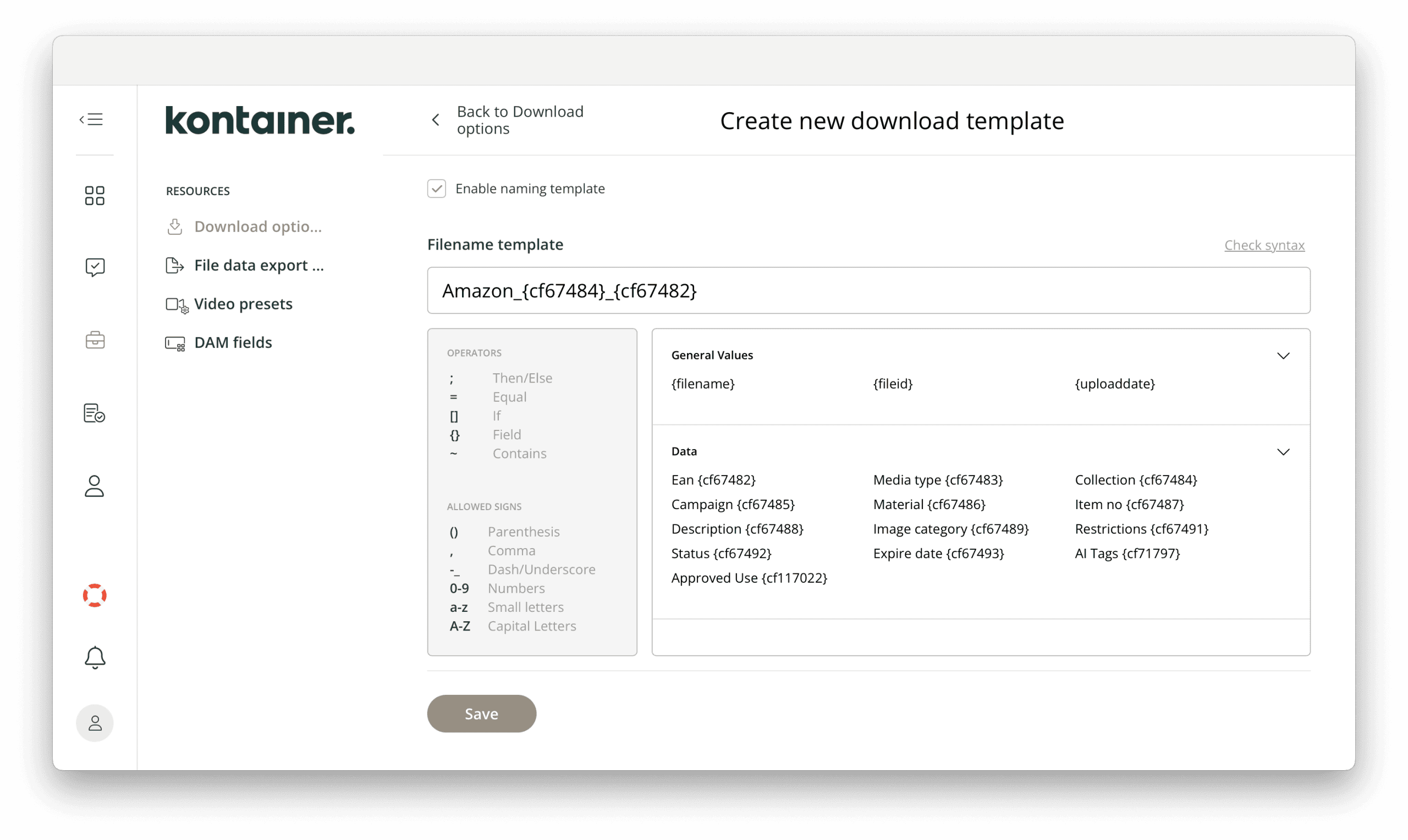Select the Download options resource icon
1408x840 pixels.
pos(174,226)
